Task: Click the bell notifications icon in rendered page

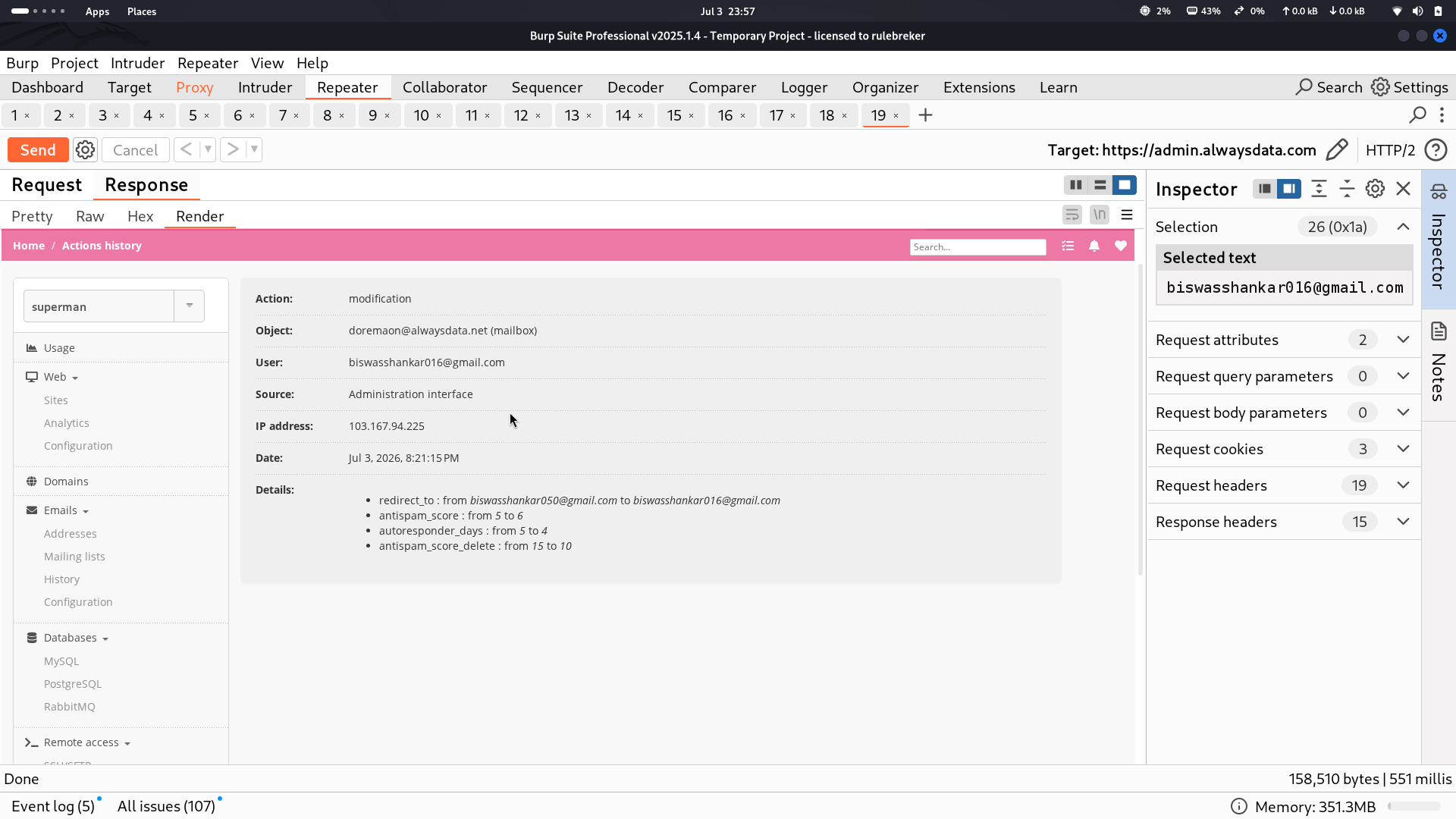Action: coord(1094,246)
